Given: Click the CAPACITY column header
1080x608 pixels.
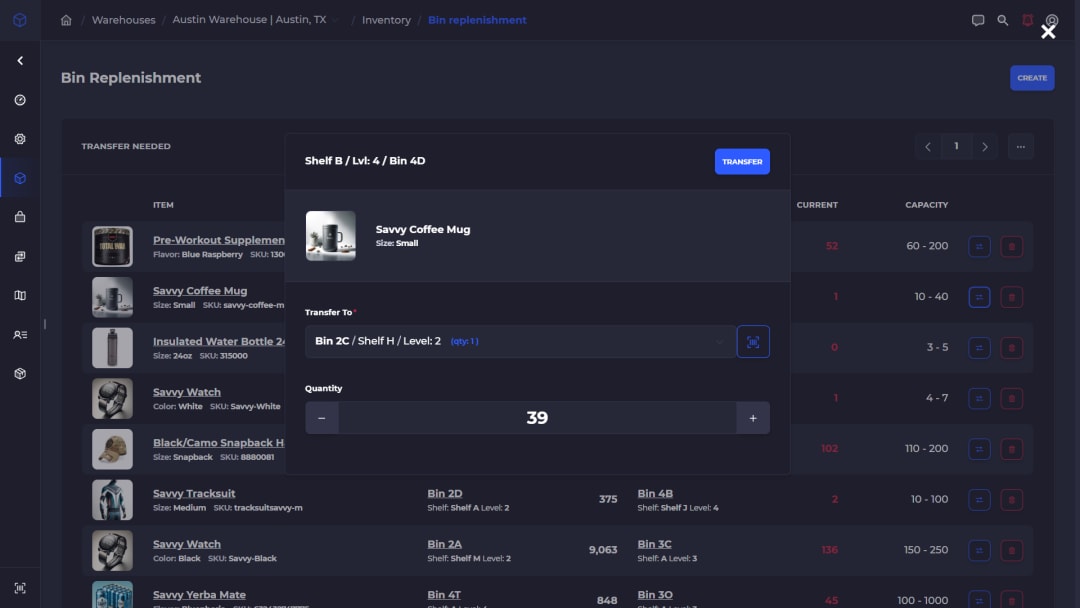Looking at the screenshot, I should tap(926, 205).
